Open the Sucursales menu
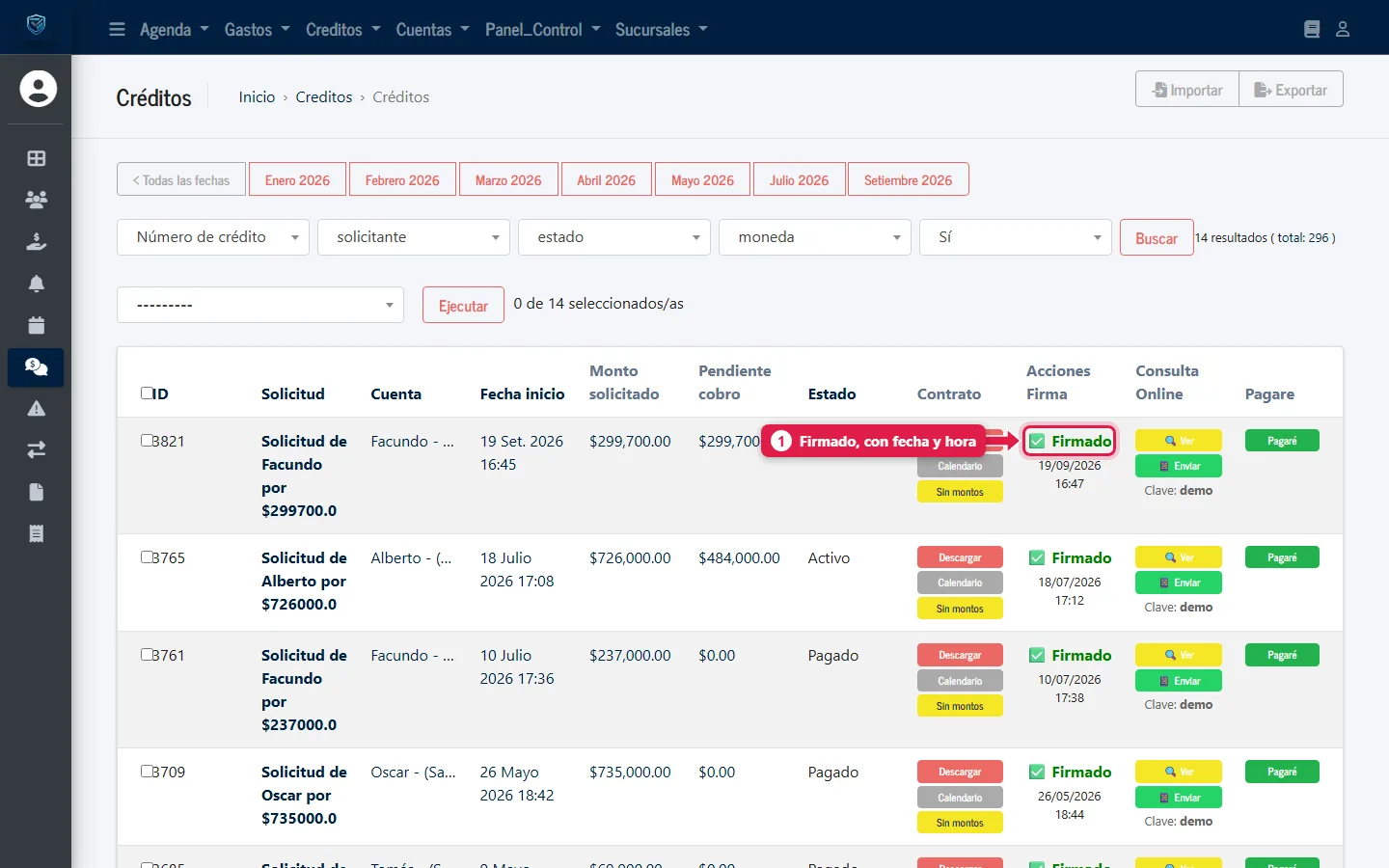The image size is (1389, 868). click(662, 29)
